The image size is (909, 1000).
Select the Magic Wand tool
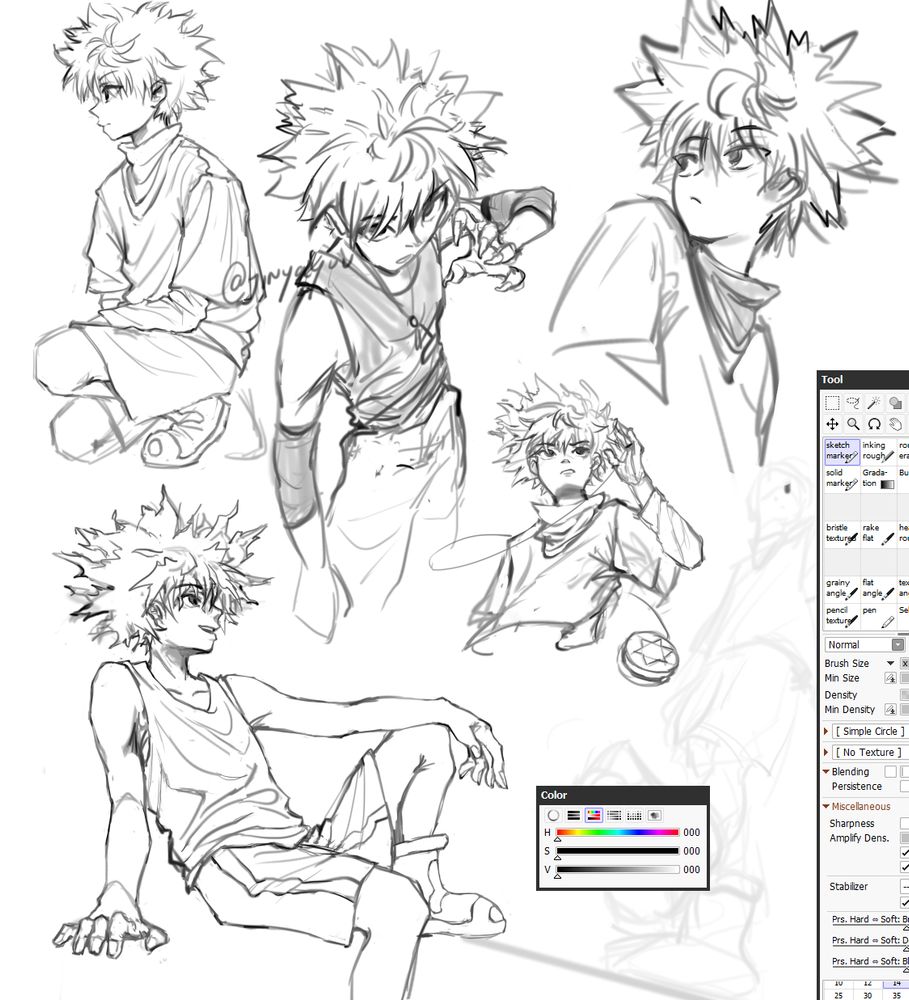point(874,402)
